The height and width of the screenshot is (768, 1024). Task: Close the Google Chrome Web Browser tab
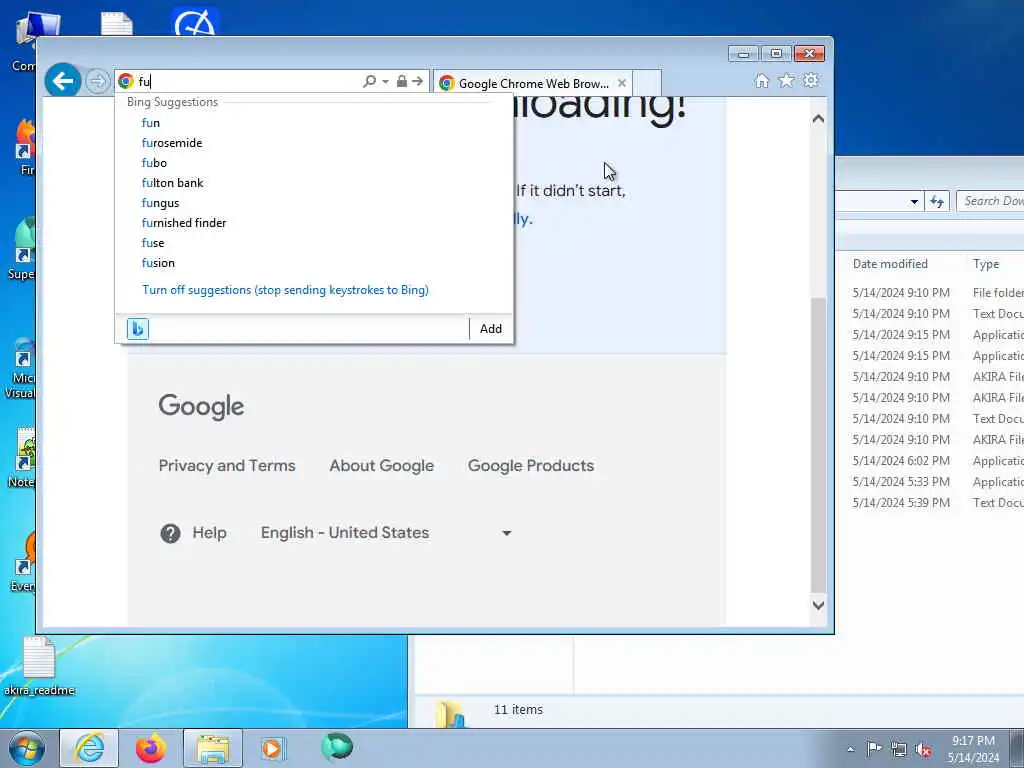point(622,83)
